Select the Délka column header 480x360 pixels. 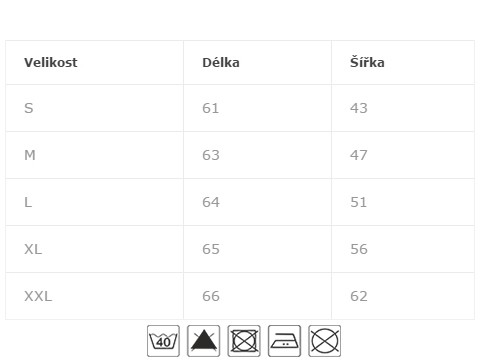pyautogui.click(x=221, y=62)
